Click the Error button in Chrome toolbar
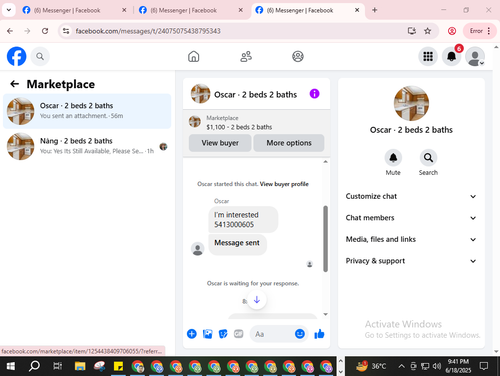Viewport: 500px width, 376px height. click(480, 31)
